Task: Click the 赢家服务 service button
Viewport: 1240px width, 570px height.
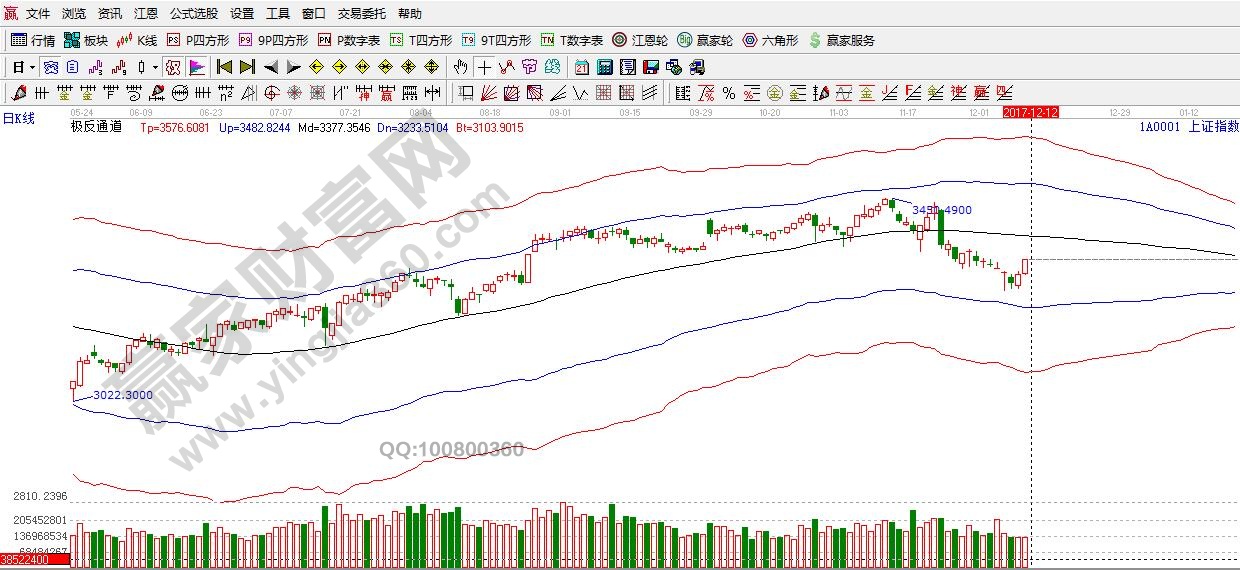Action: pos(841,41)
